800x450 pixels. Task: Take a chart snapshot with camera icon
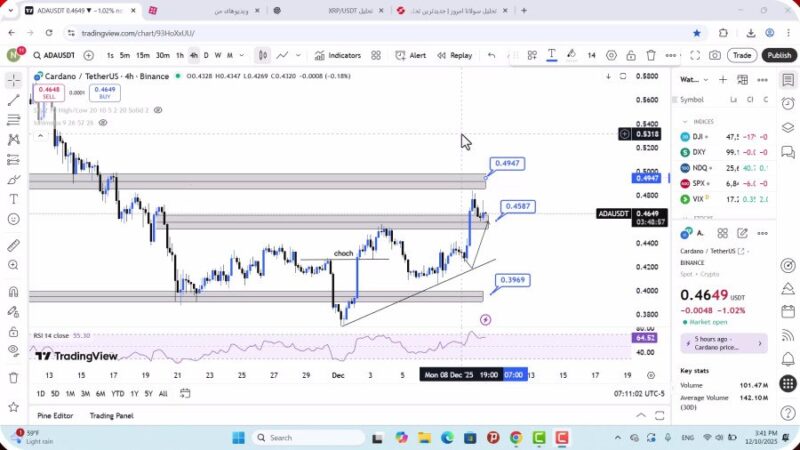[715, 55]
